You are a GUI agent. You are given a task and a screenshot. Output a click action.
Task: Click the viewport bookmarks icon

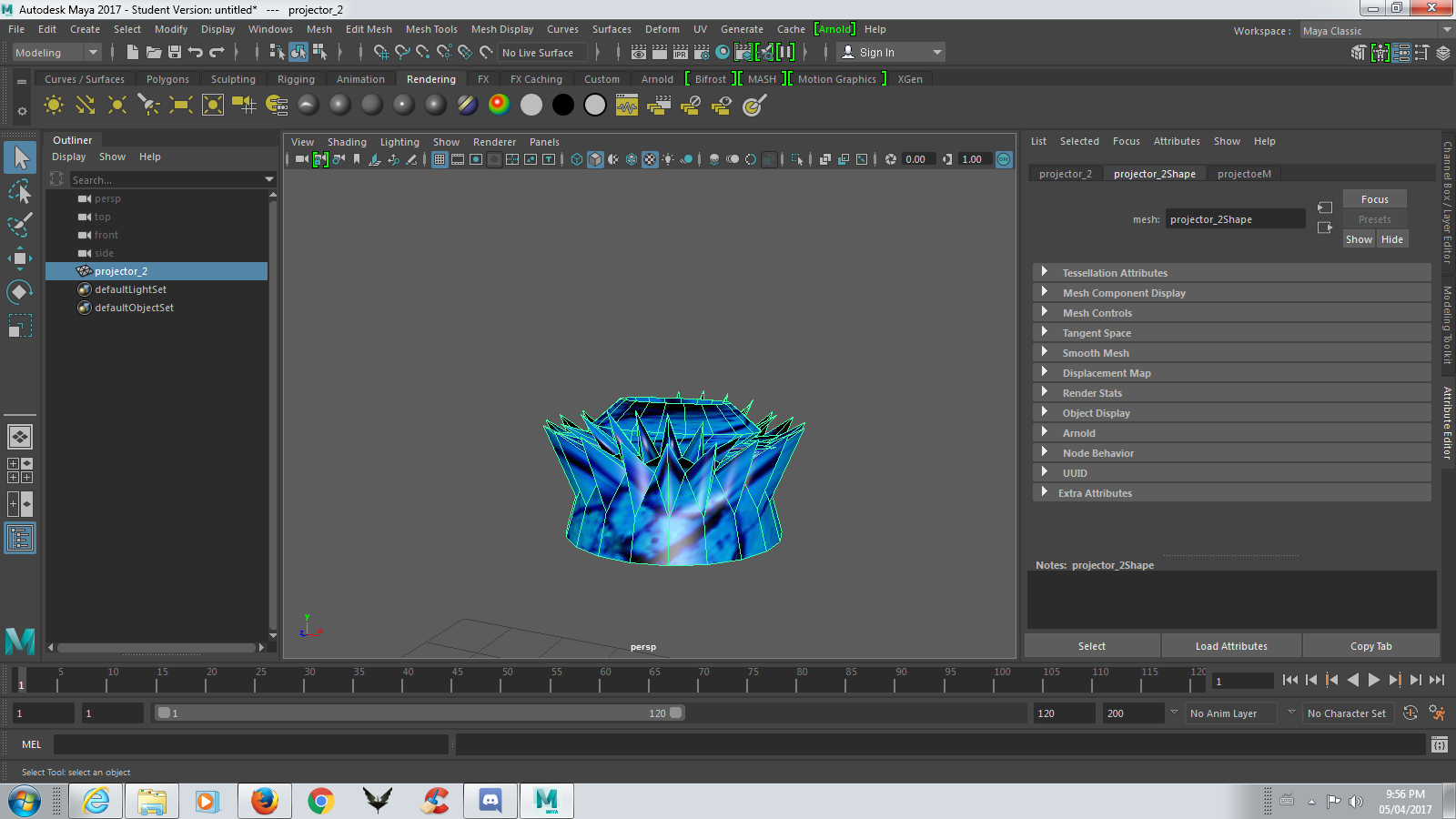(x=357, y=159)
